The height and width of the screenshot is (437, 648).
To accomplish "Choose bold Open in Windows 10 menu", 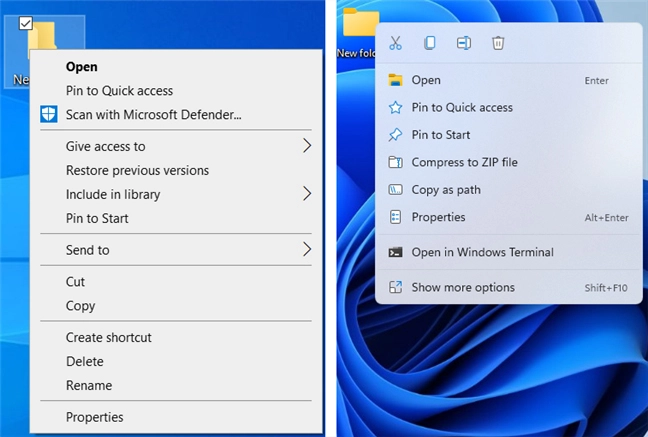I will pos(176,67).
